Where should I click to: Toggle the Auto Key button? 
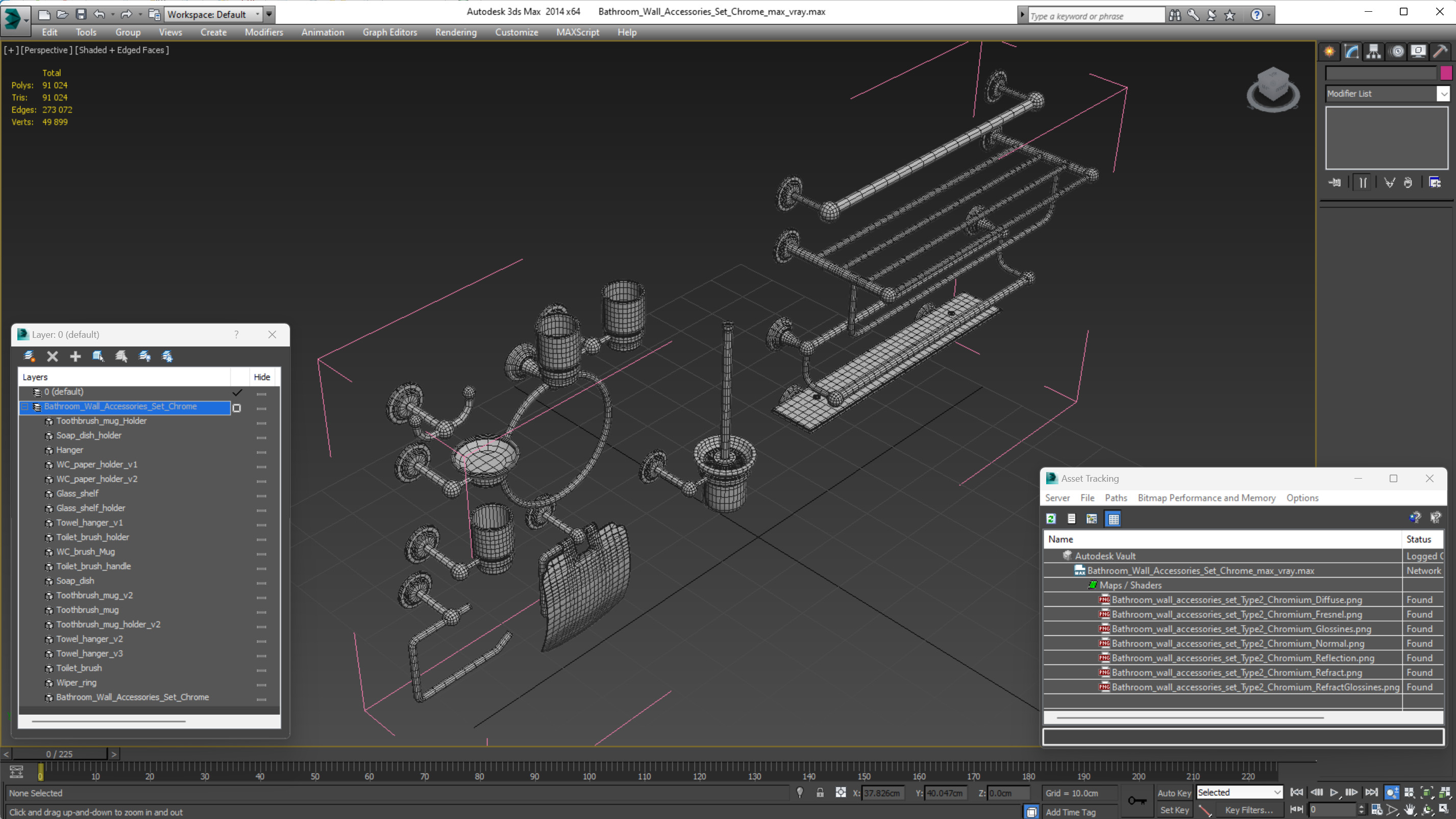(x=1174, y=793)
